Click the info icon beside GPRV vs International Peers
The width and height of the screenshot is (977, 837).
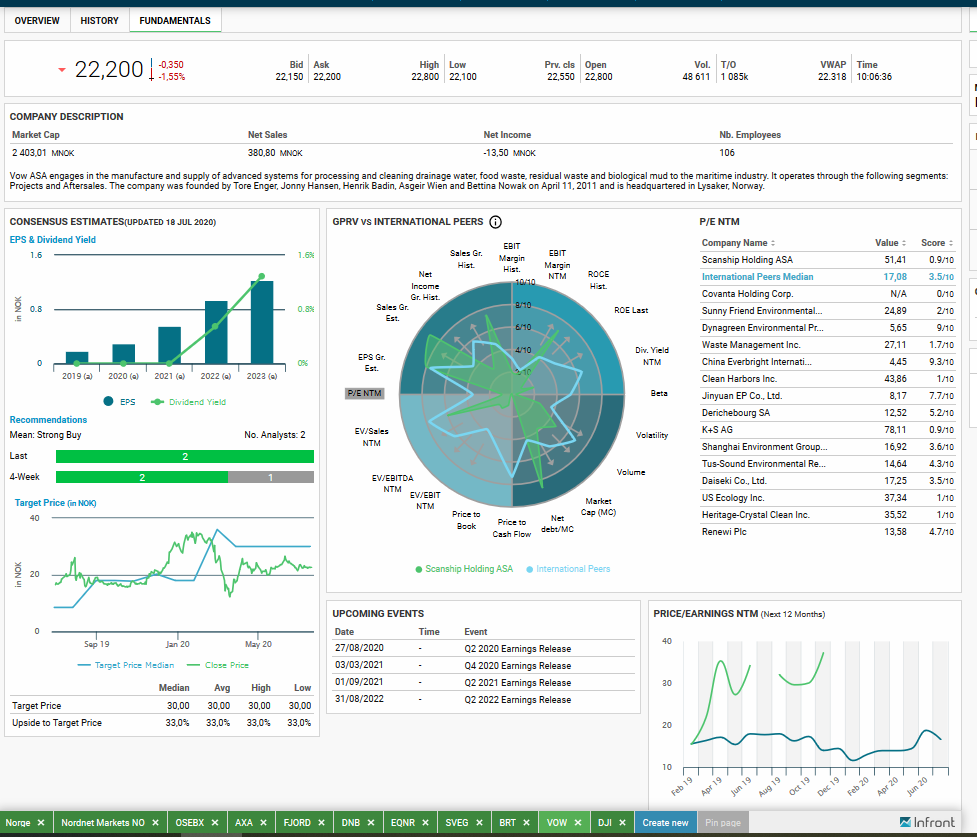[495, 222]
